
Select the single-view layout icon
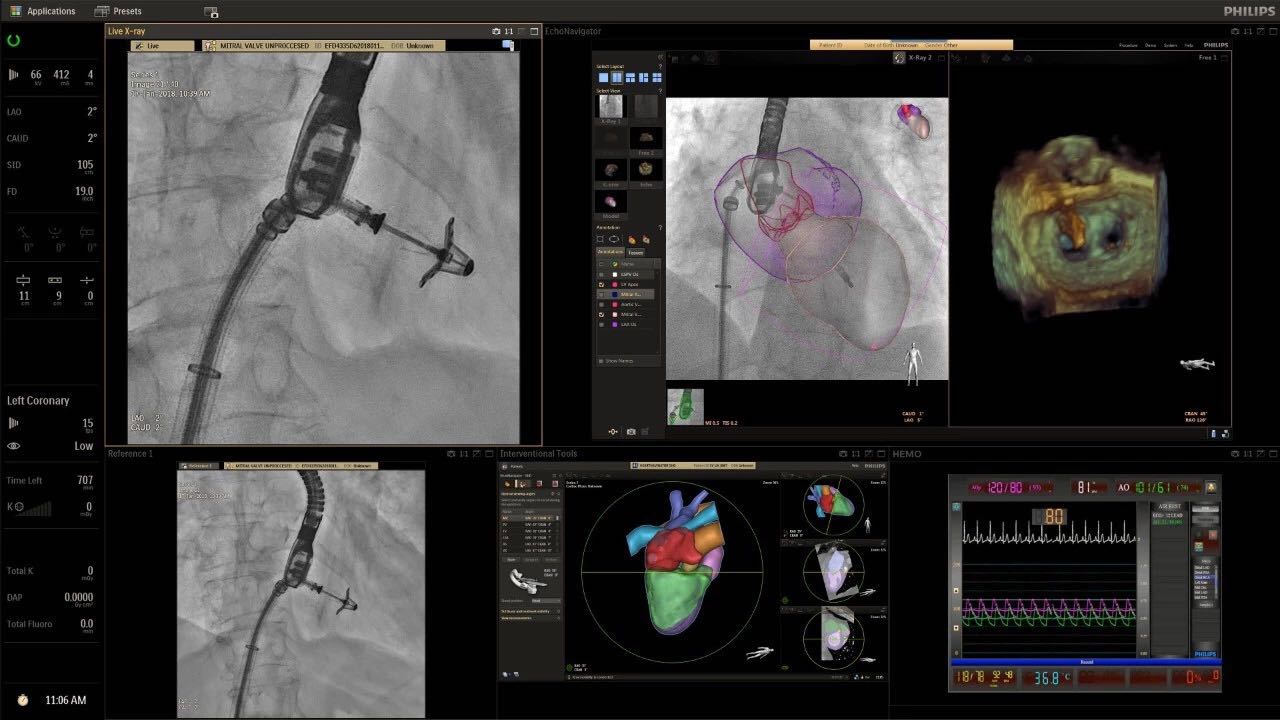(604, 77)
